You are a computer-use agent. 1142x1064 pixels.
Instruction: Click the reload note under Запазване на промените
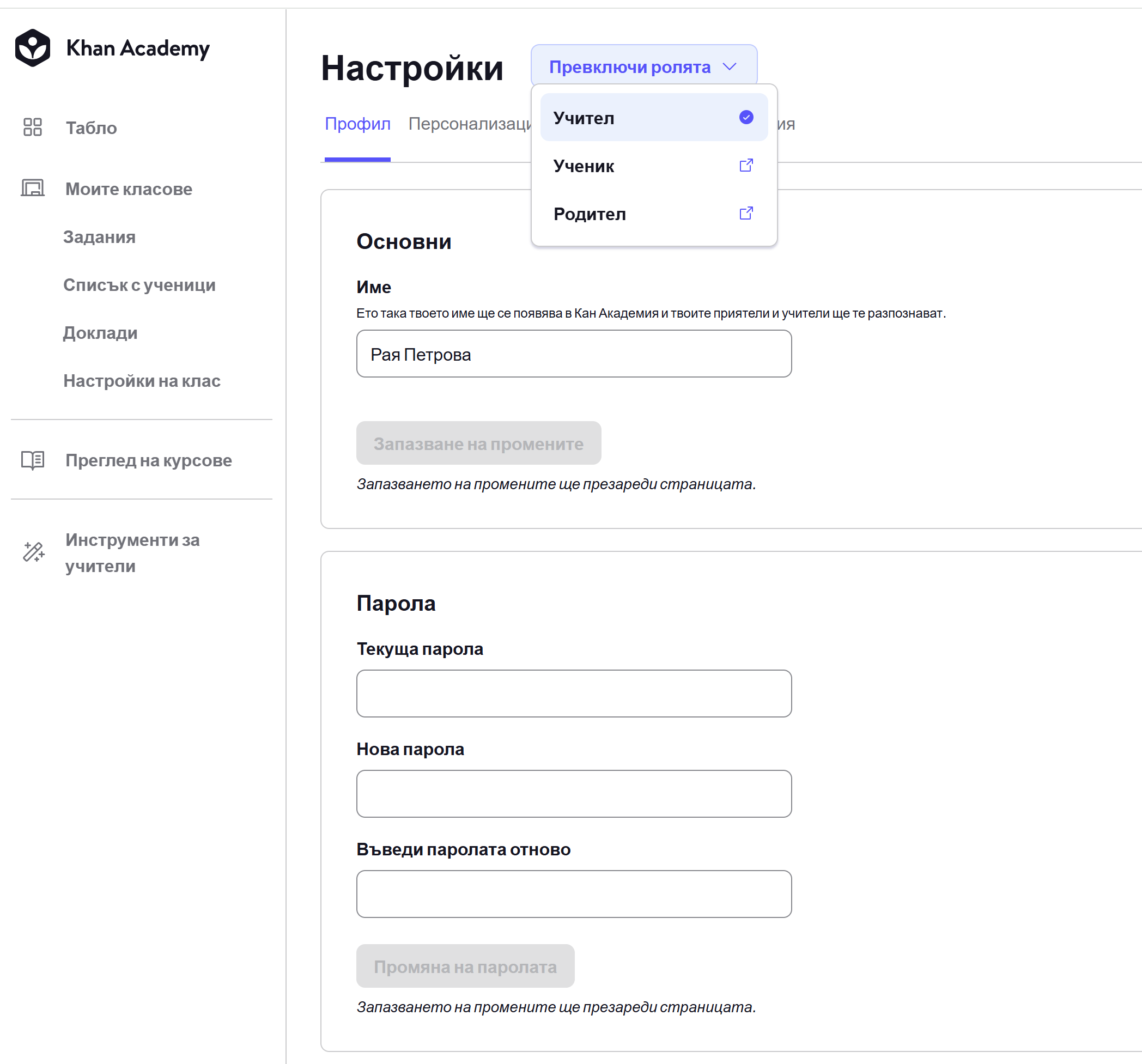(556, 484)
